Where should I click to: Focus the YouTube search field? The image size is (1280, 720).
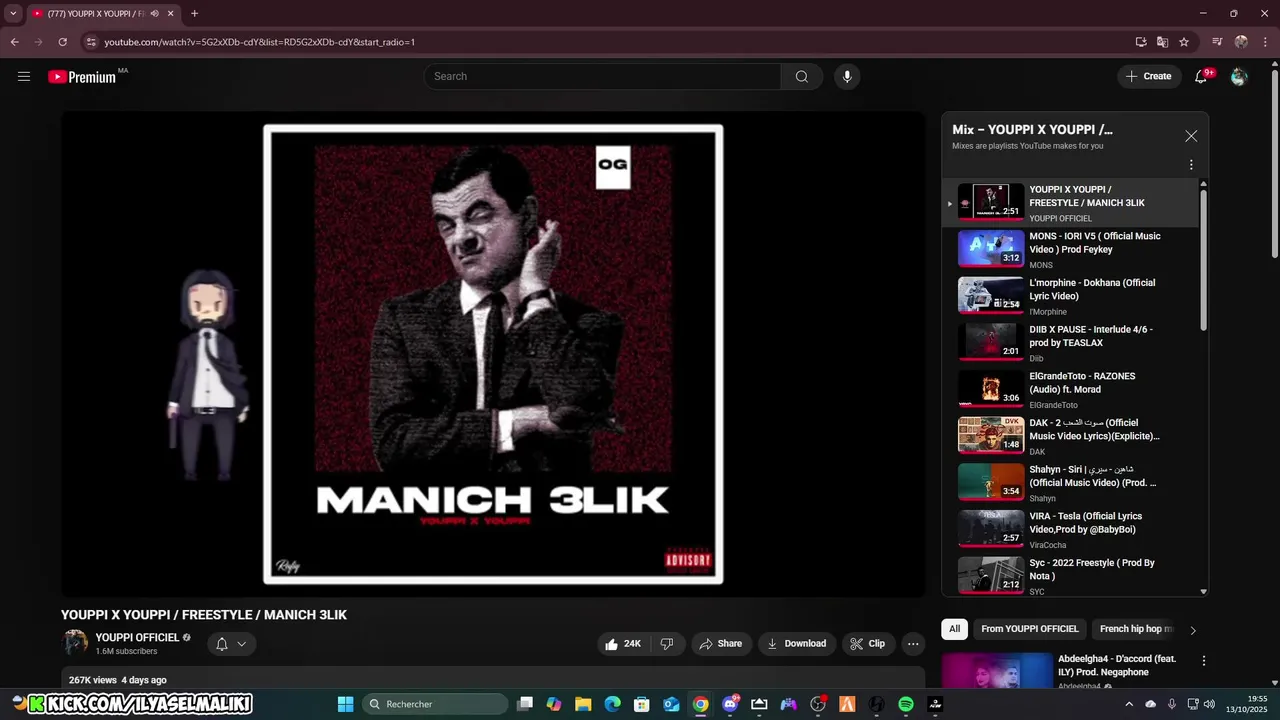[x=603, y=77]
